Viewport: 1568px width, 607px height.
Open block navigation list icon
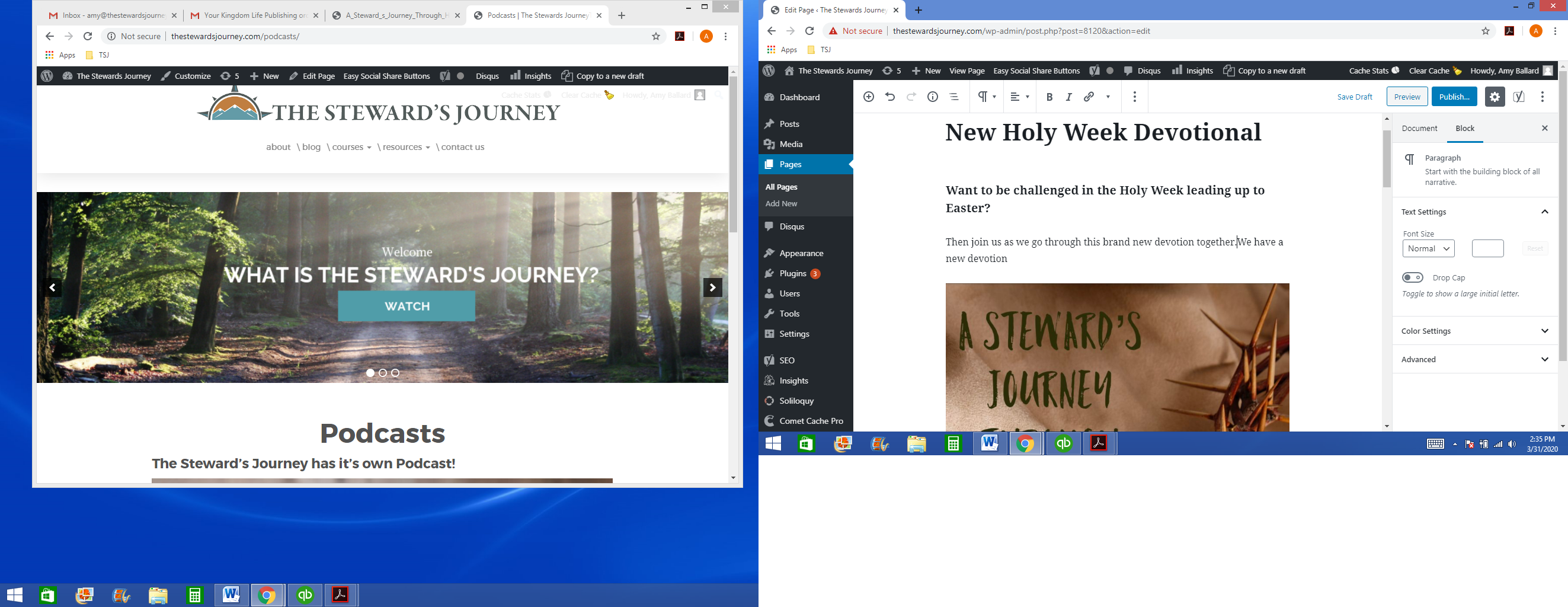point(954,97)
